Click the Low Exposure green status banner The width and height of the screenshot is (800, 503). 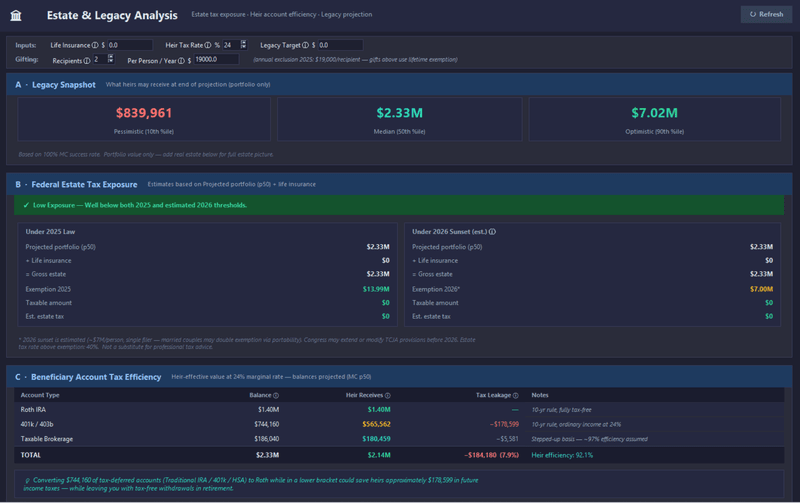click(399, 205)
